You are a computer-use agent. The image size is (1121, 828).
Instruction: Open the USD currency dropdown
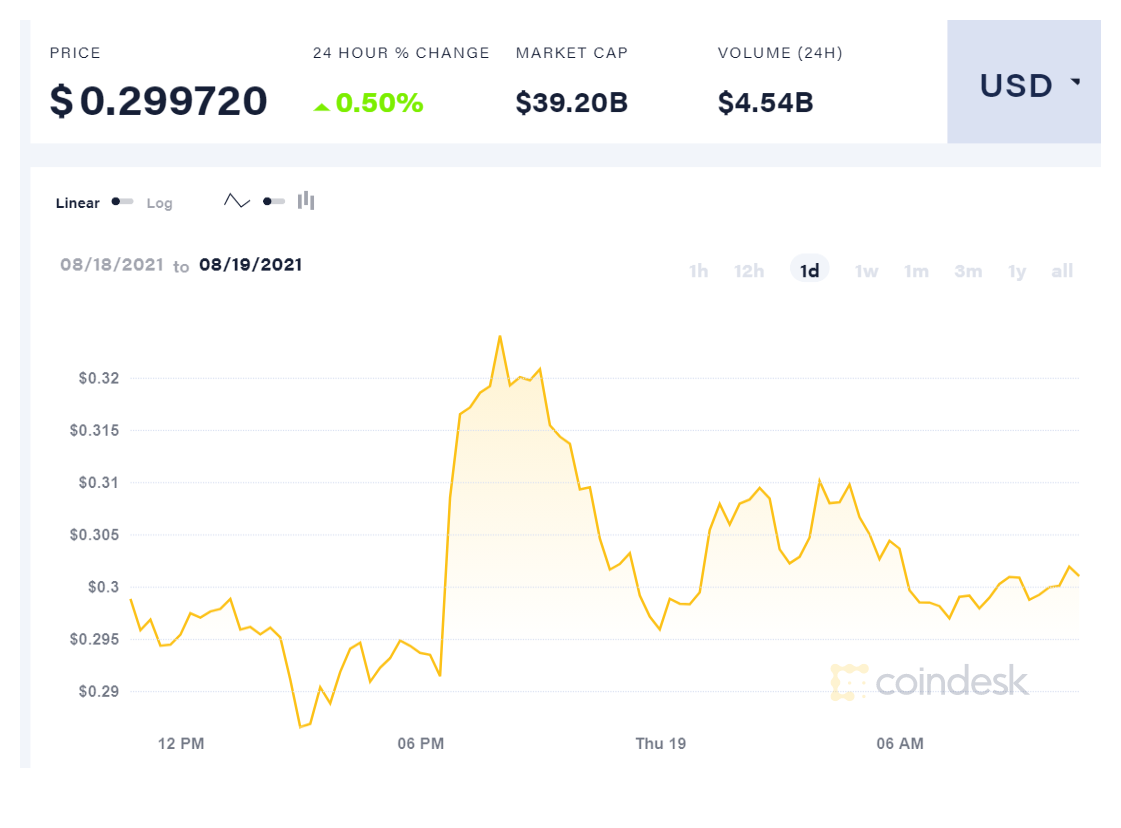(x=1023, y=86)
